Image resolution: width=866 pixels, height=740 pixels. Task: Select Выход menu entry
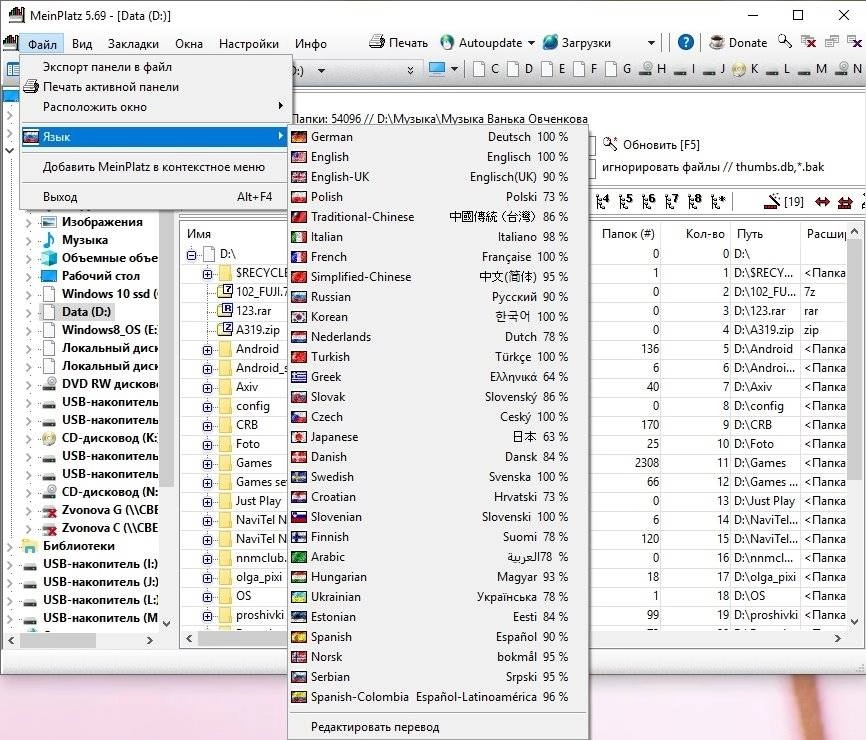(156, 197)
